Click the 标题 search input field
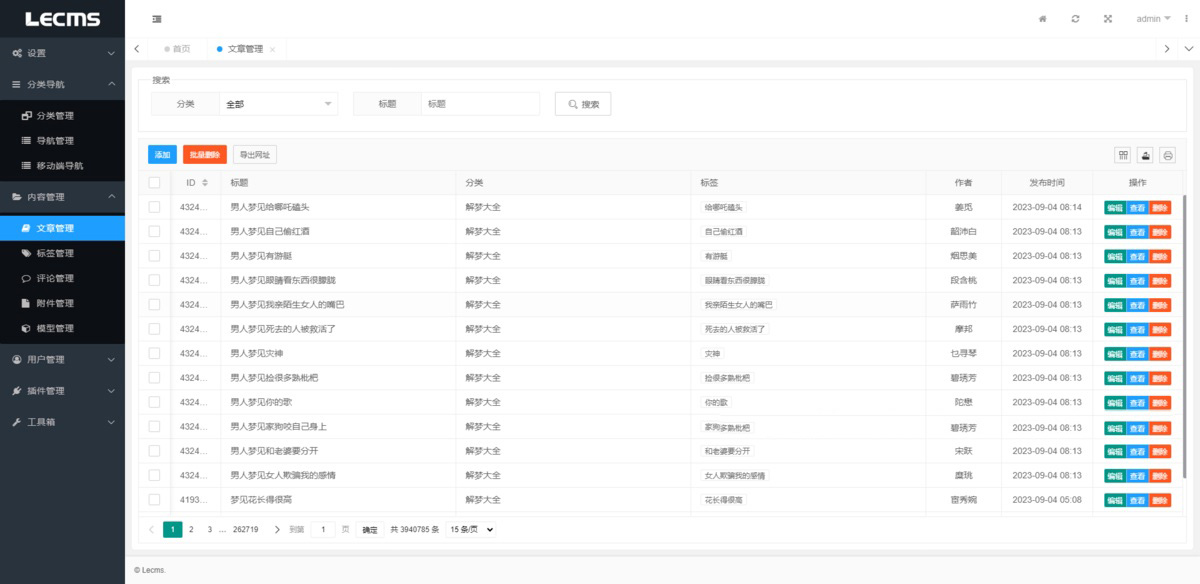 click(x=480, y=104)
